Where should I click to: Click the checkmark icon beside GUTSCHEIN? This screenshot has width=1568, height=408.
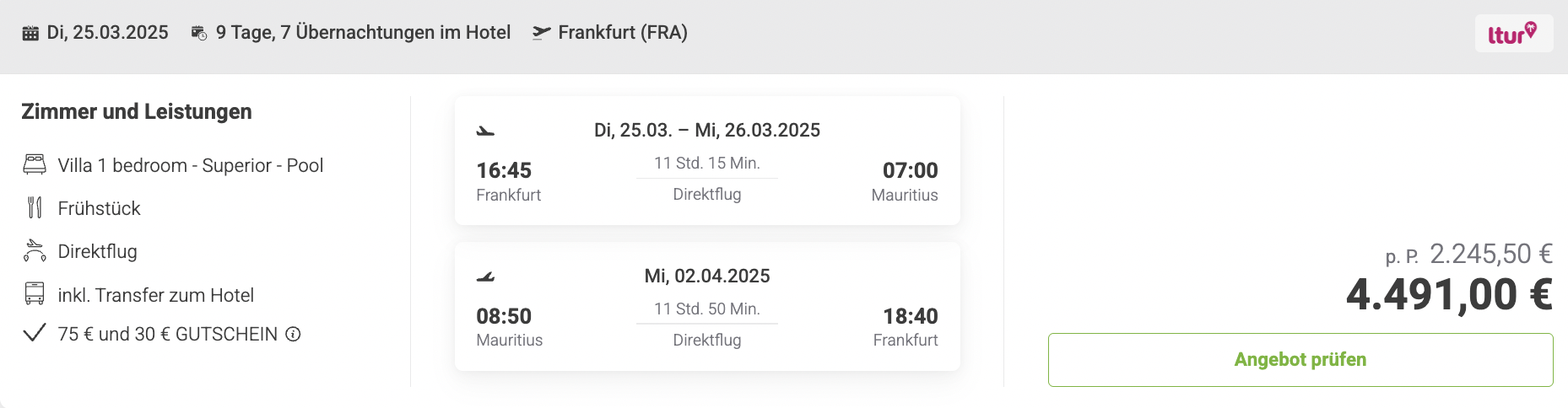coord(35,333)
